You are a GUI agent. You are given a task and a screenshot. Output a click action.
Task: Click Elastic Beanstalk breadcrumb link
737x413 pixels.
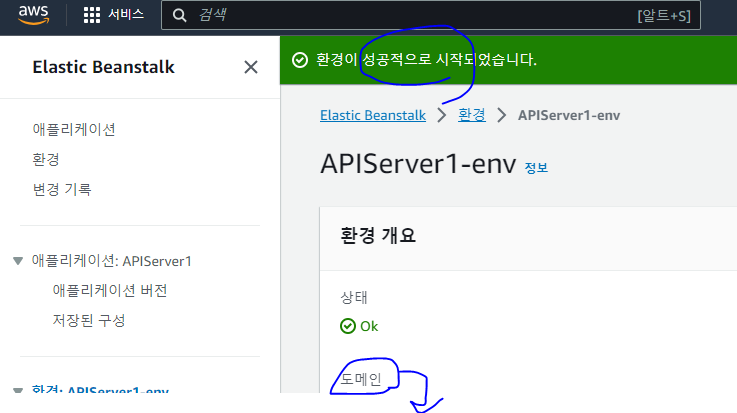(373, 115)
